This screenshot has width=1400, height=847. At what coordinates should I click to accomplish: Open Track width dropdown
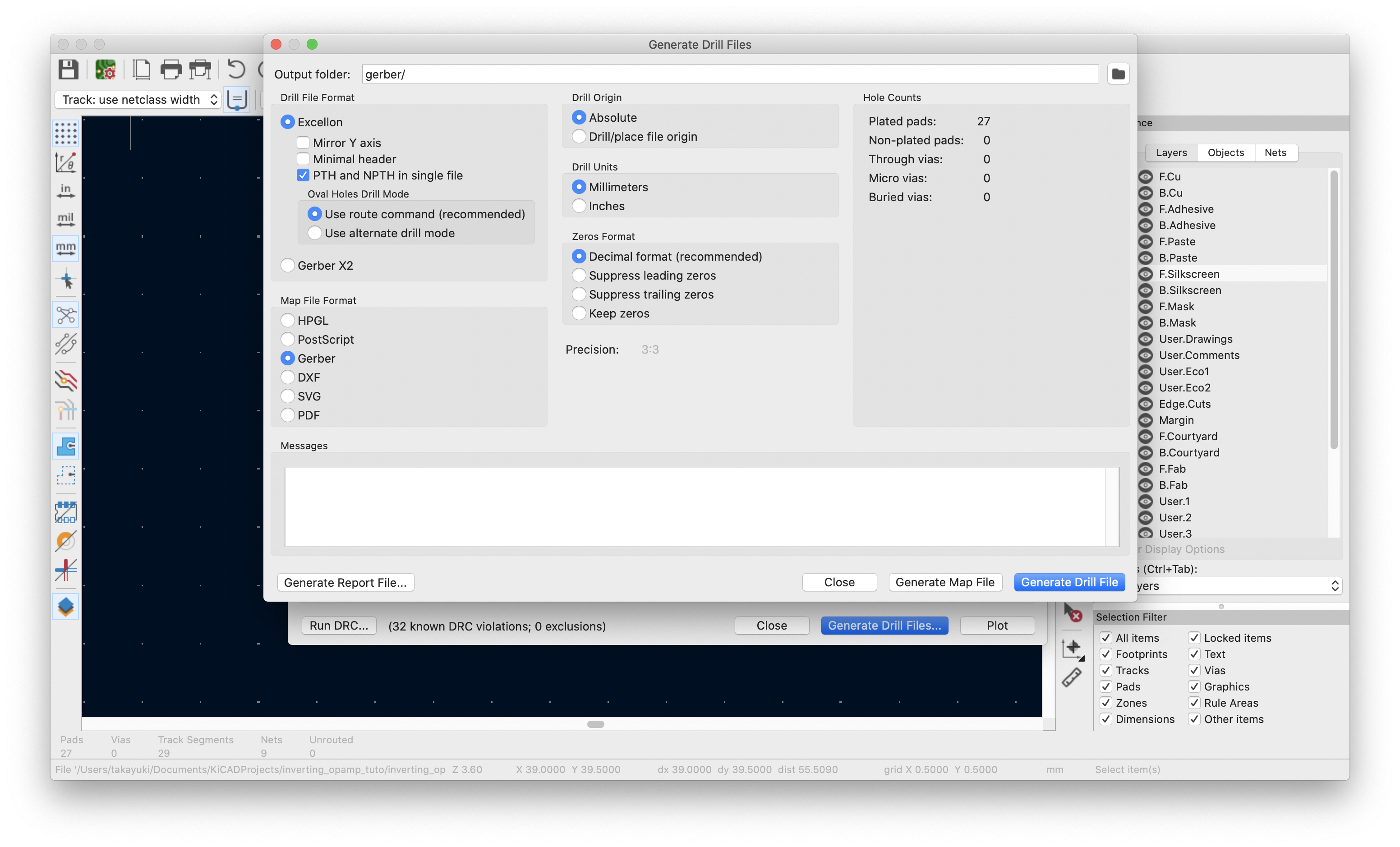[x=138, y=99]
